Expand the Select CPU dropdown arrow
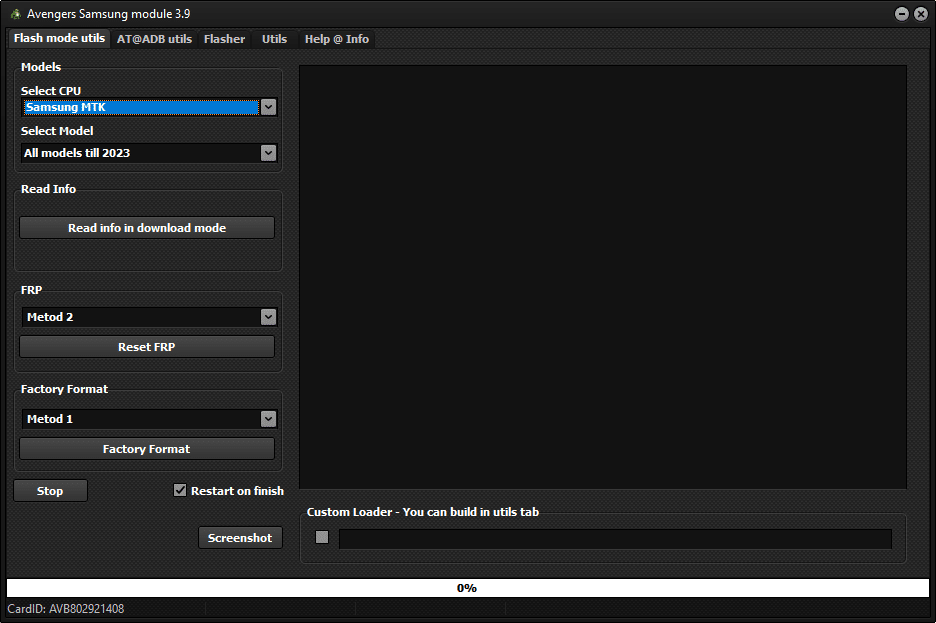The height and width of the screenshot is (623, 936). tap(269, 107)
